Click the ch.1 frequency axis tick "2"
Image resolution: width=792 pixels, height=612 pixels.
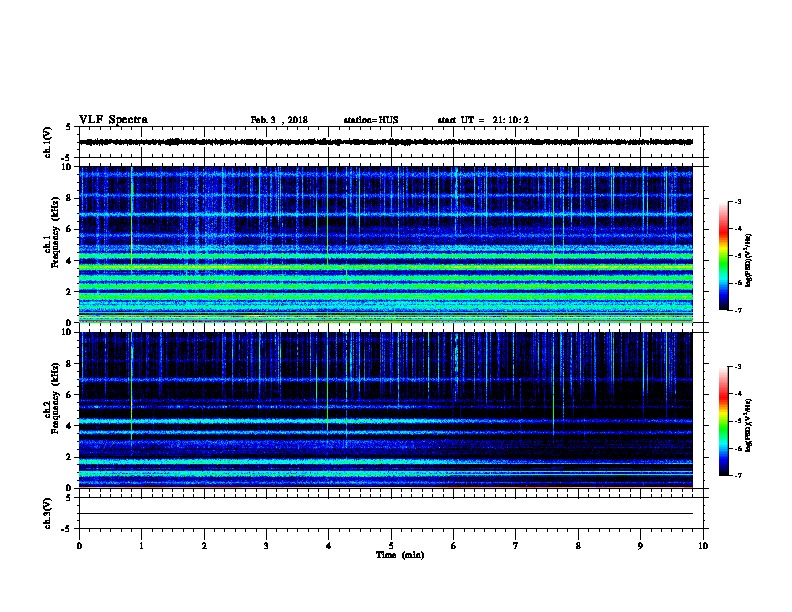pos(69,292)
